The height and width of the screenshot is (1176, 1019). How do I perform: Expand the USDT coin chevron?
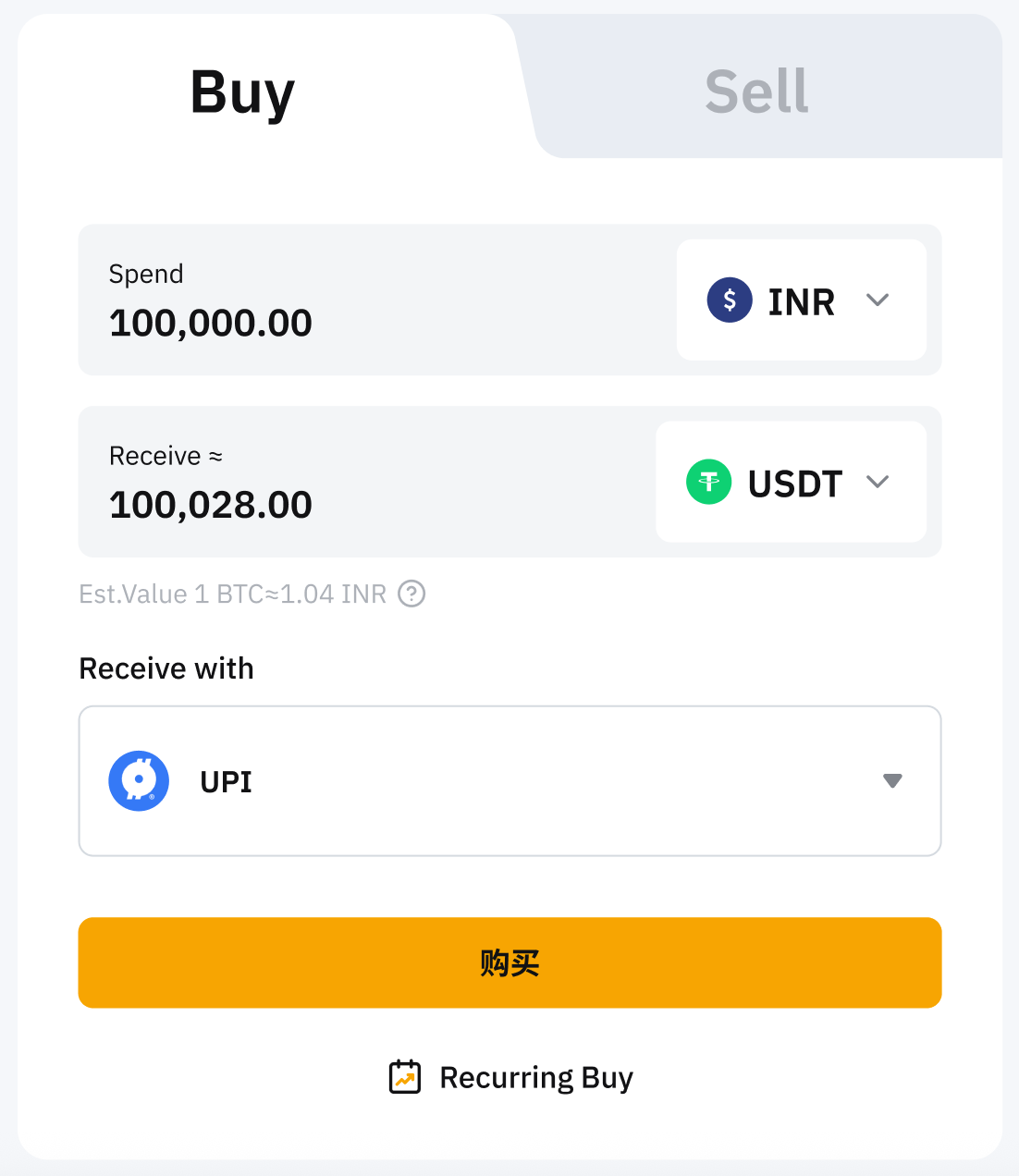click(878, 482)
